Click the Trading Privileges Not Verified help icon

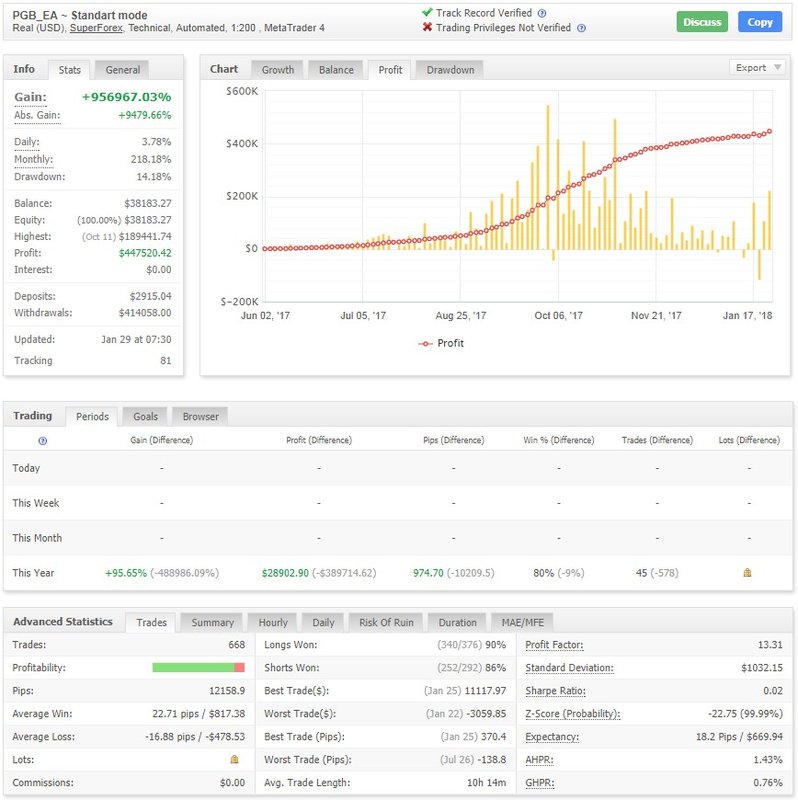pyautogui.click(x=581, y=28)
